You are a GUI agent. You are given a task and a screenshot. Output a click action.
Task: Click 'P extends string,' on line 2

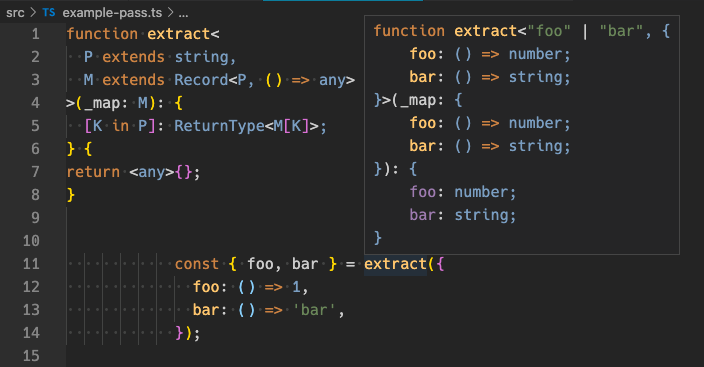click(160, 57)
